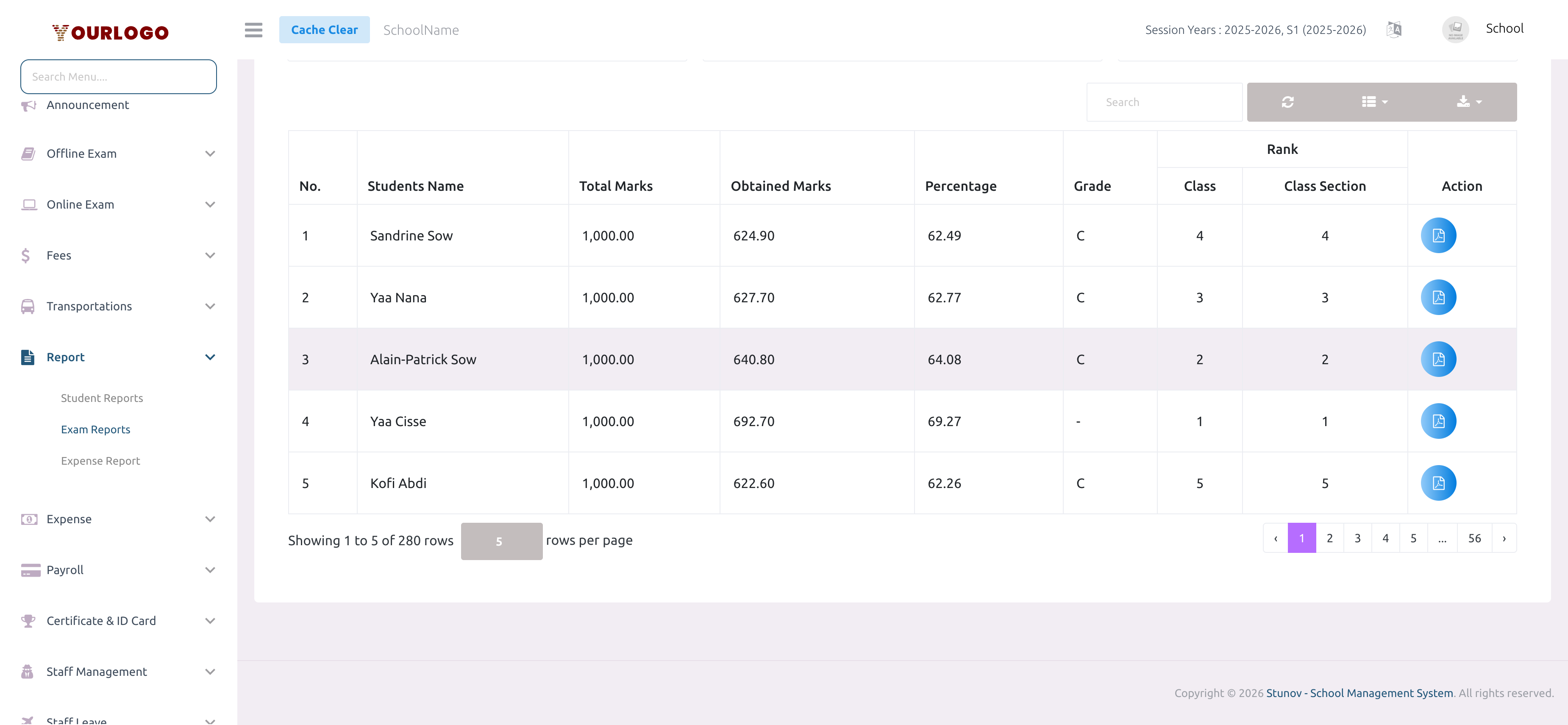Open Student Reports submenu item
Image resolution: width=1568 pixels, height=725 pixels.
[102, 398]
